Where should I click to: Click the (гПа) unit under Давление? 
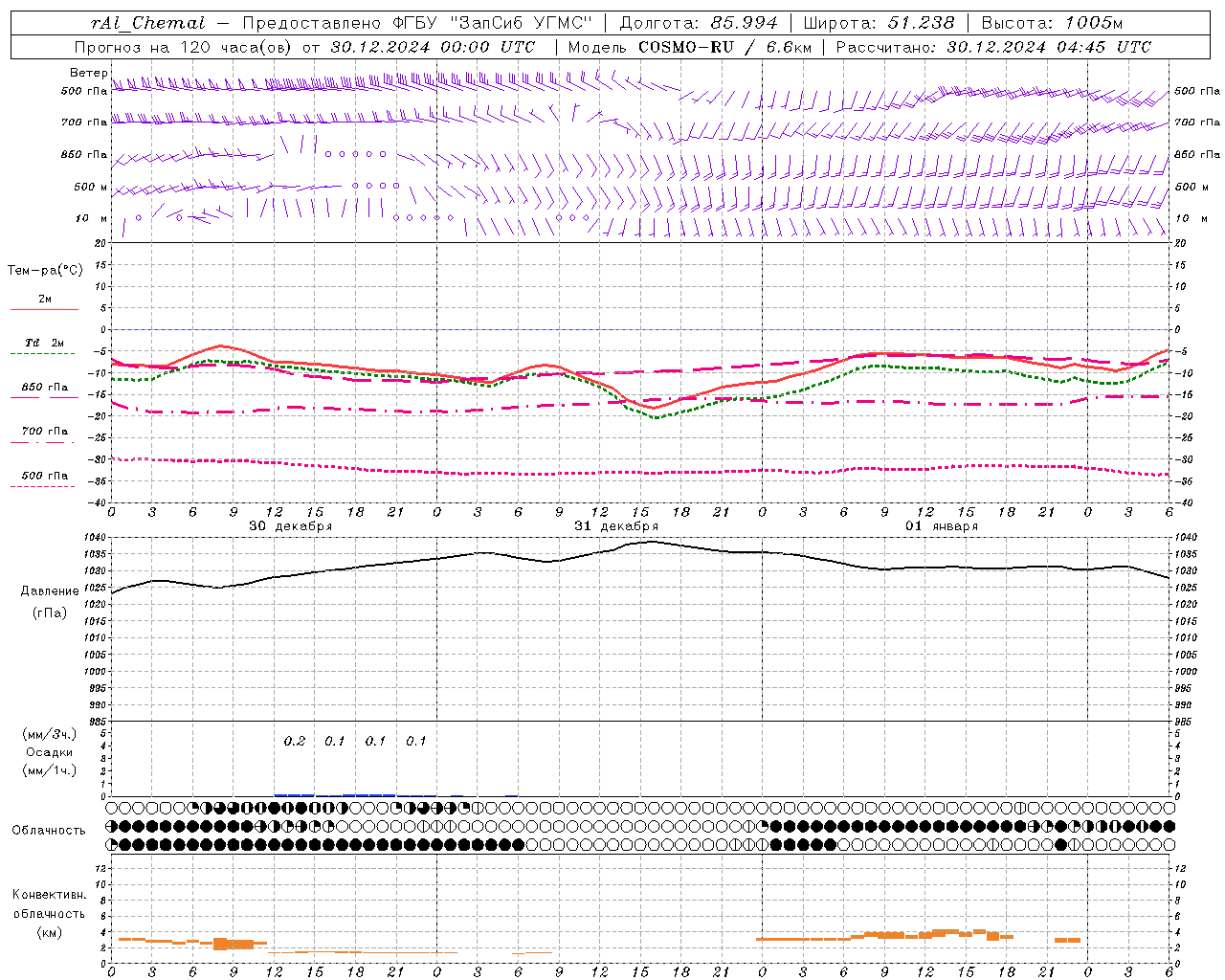click(50, 612)
